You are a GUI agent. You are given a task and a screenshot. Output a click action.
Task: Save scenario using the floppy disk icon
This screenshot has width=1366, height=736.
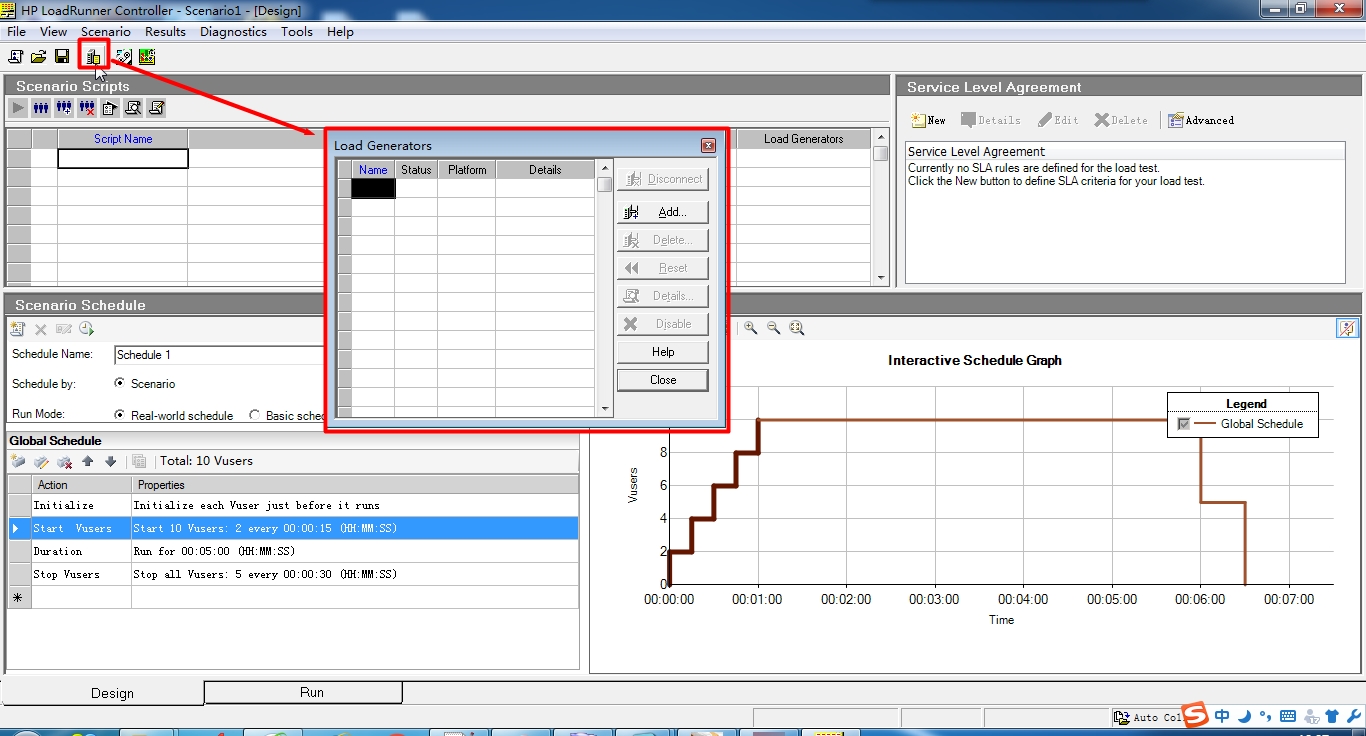[x=62, y=57]
